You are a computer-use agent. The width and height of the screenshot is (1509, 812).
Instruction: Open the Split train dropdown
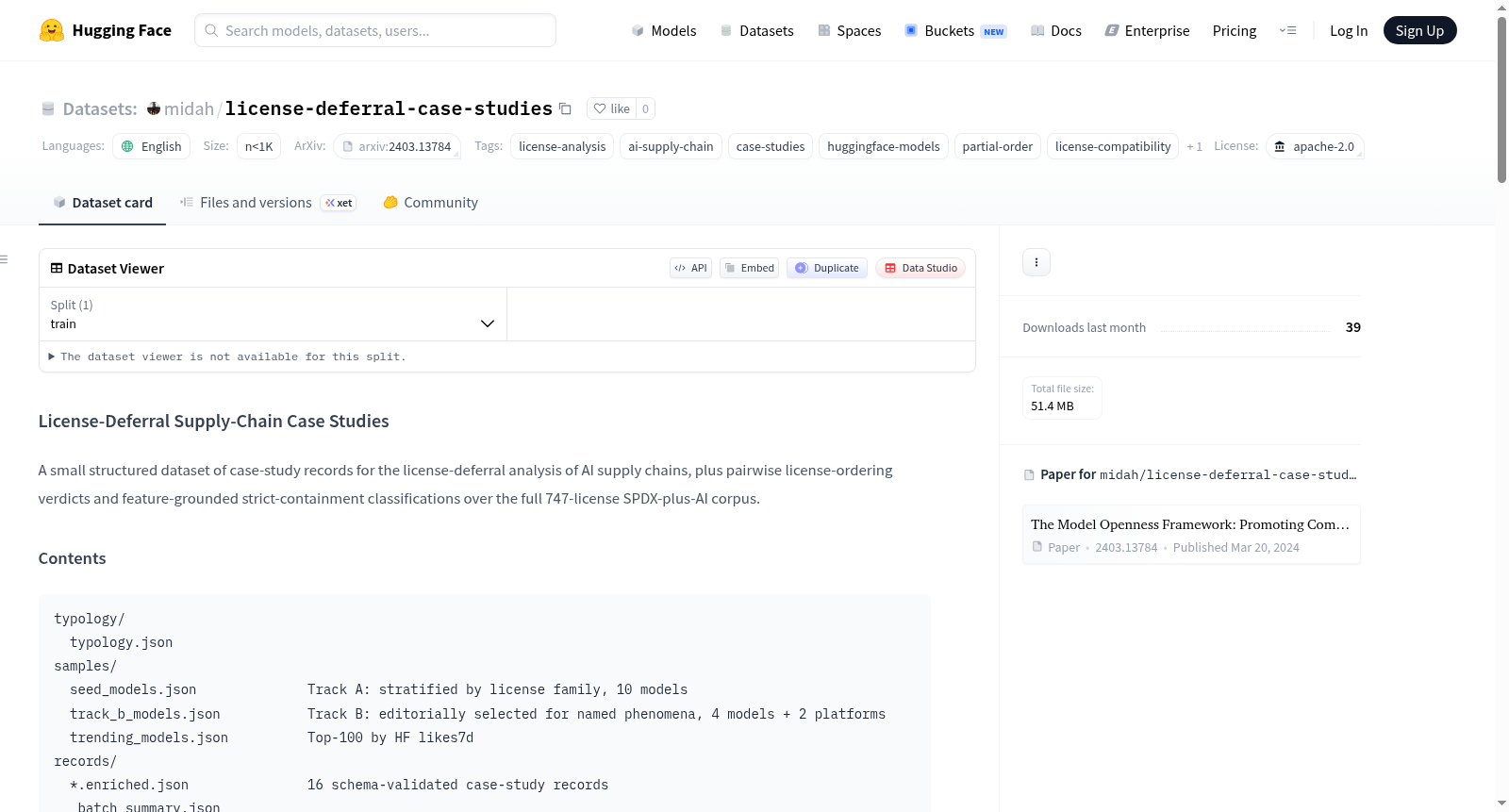(x=273, y=314)
